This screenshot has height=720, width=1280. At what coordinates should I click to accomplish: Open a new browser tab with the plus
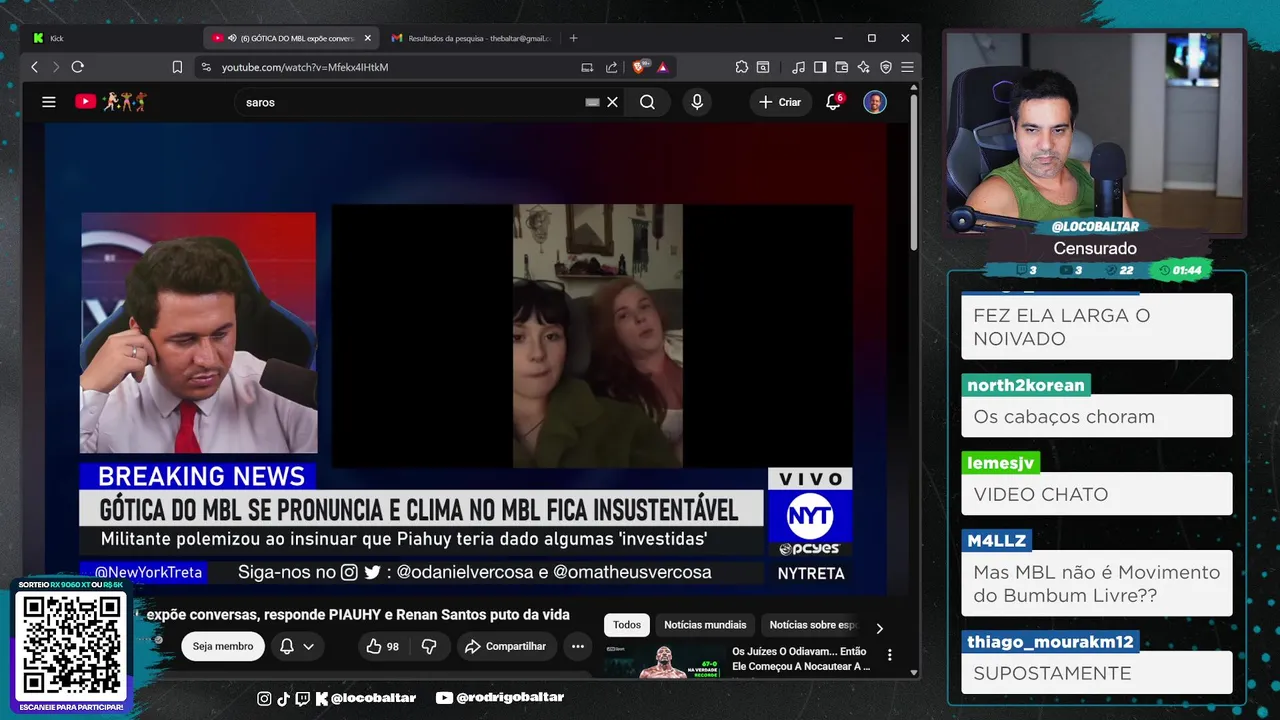pyautogui.click(x=573, y=38)
